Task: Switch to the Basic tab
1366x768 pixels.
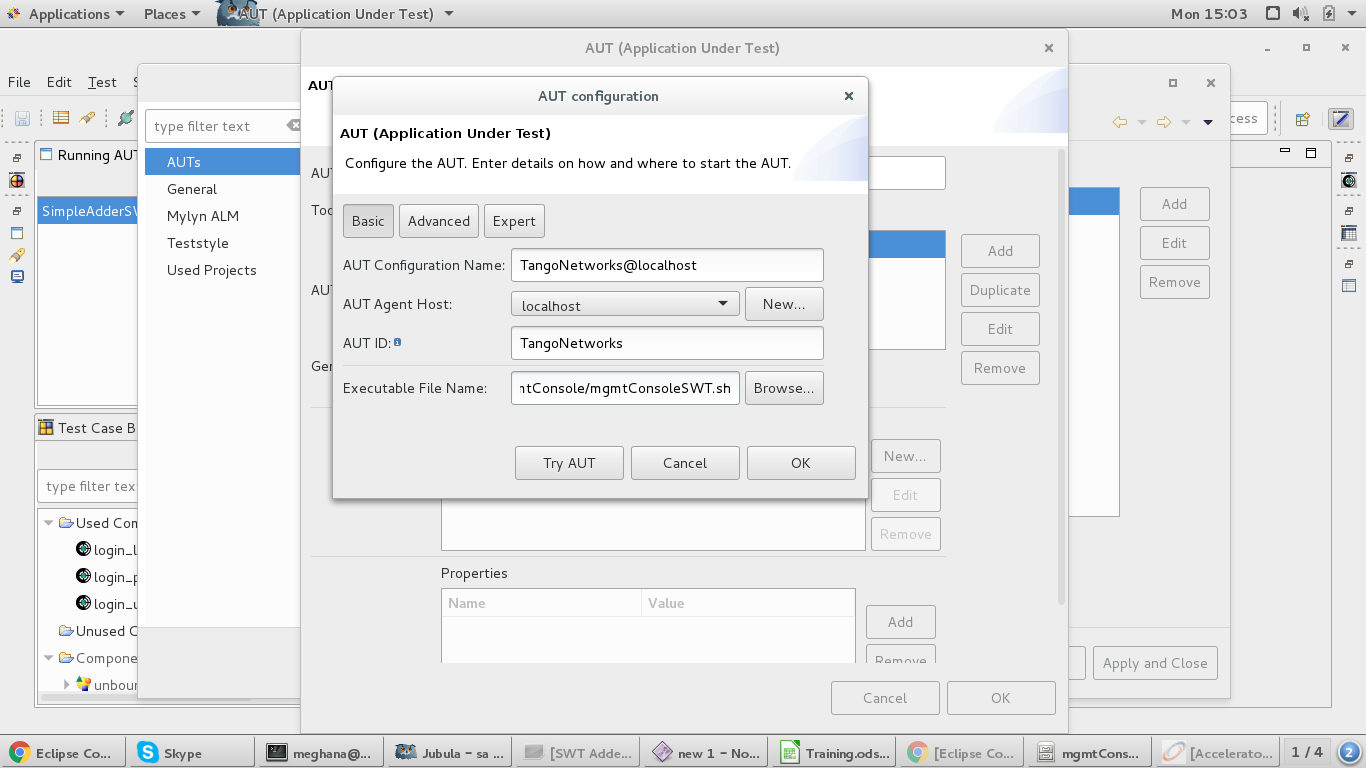Action: 368,221
